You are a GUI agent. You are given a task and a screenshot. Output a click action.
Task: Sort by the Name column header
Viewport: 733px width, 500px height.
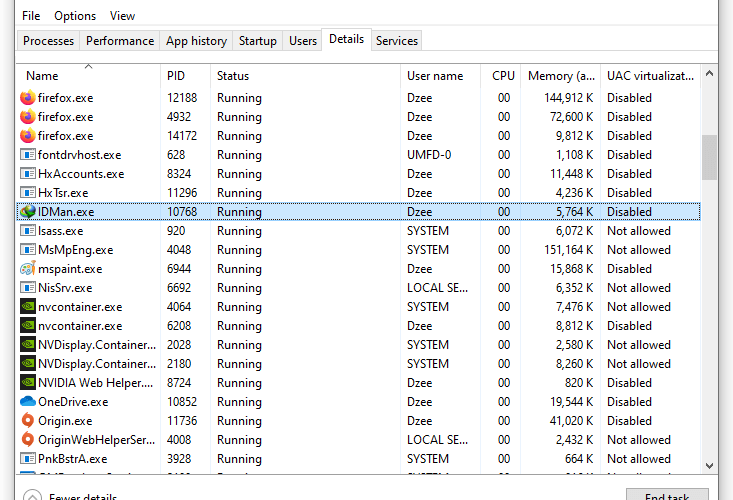point(89,76)
